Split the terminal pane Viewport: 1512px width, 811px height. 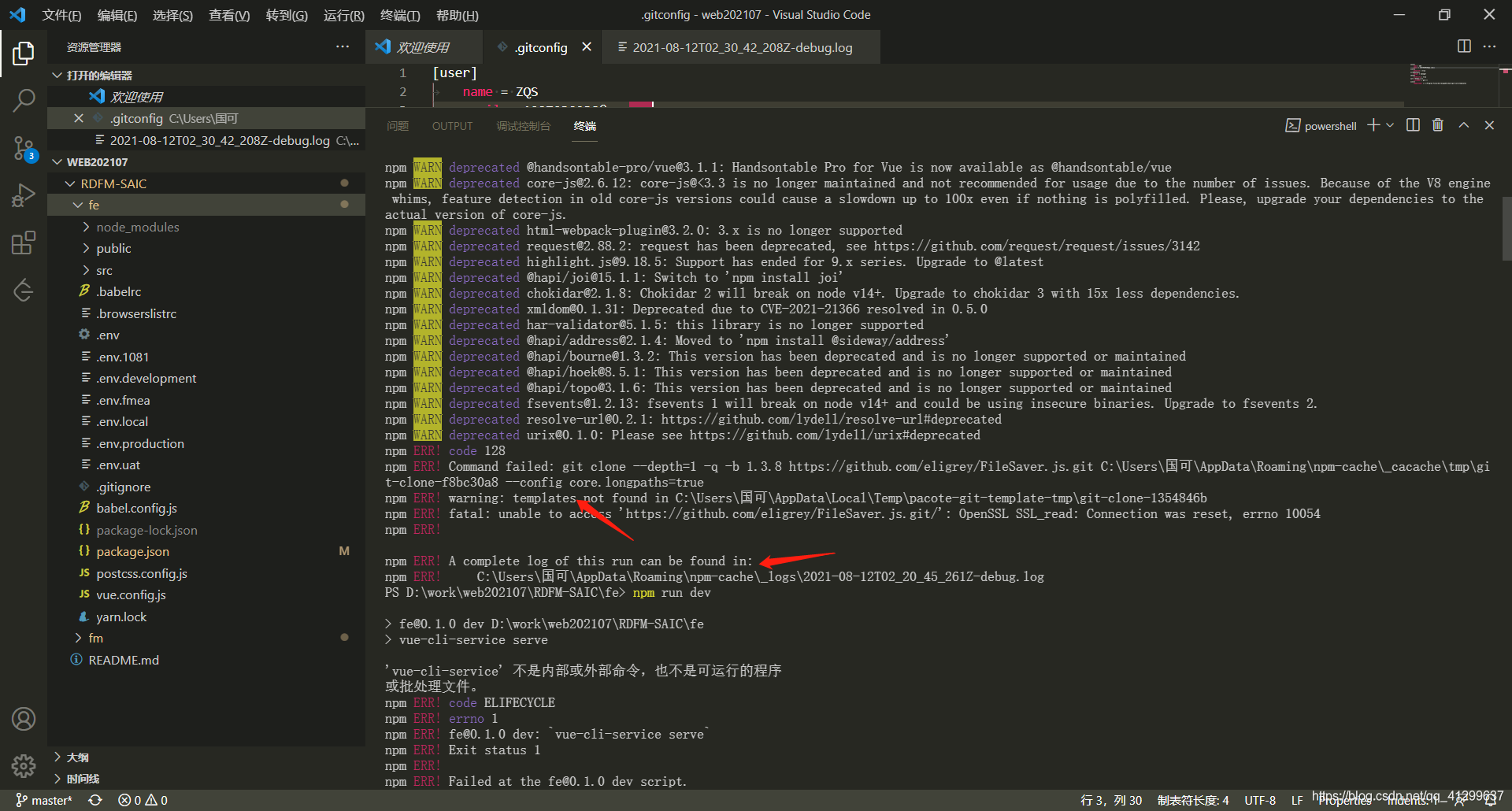click(x=1413, y=125)
